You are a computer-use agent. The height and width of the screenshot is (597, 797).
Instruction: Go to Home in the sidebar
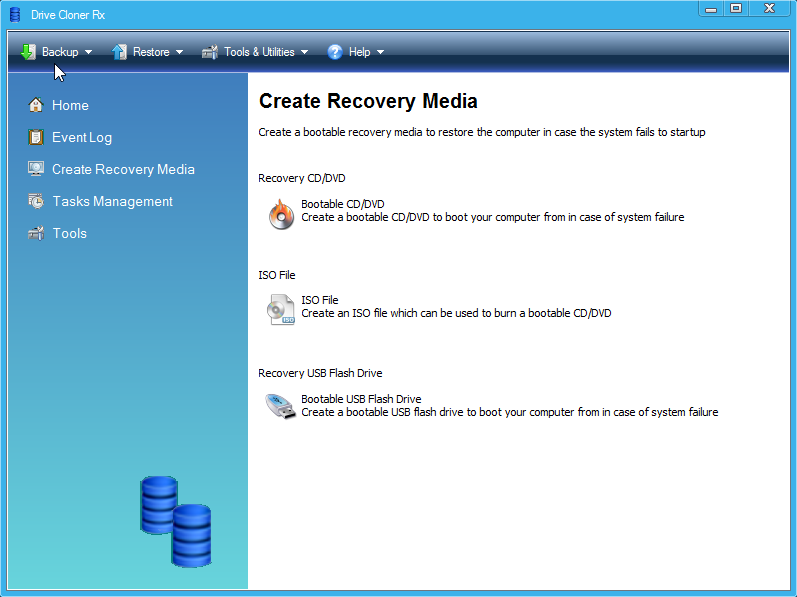(x=70, y=105)
